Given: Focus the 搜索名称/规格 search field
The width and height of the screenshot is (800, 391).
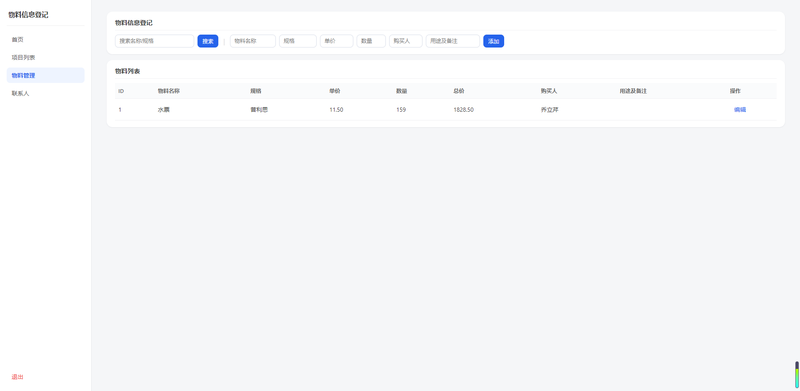Looking at the screenshot, I should tap(155, 41).
